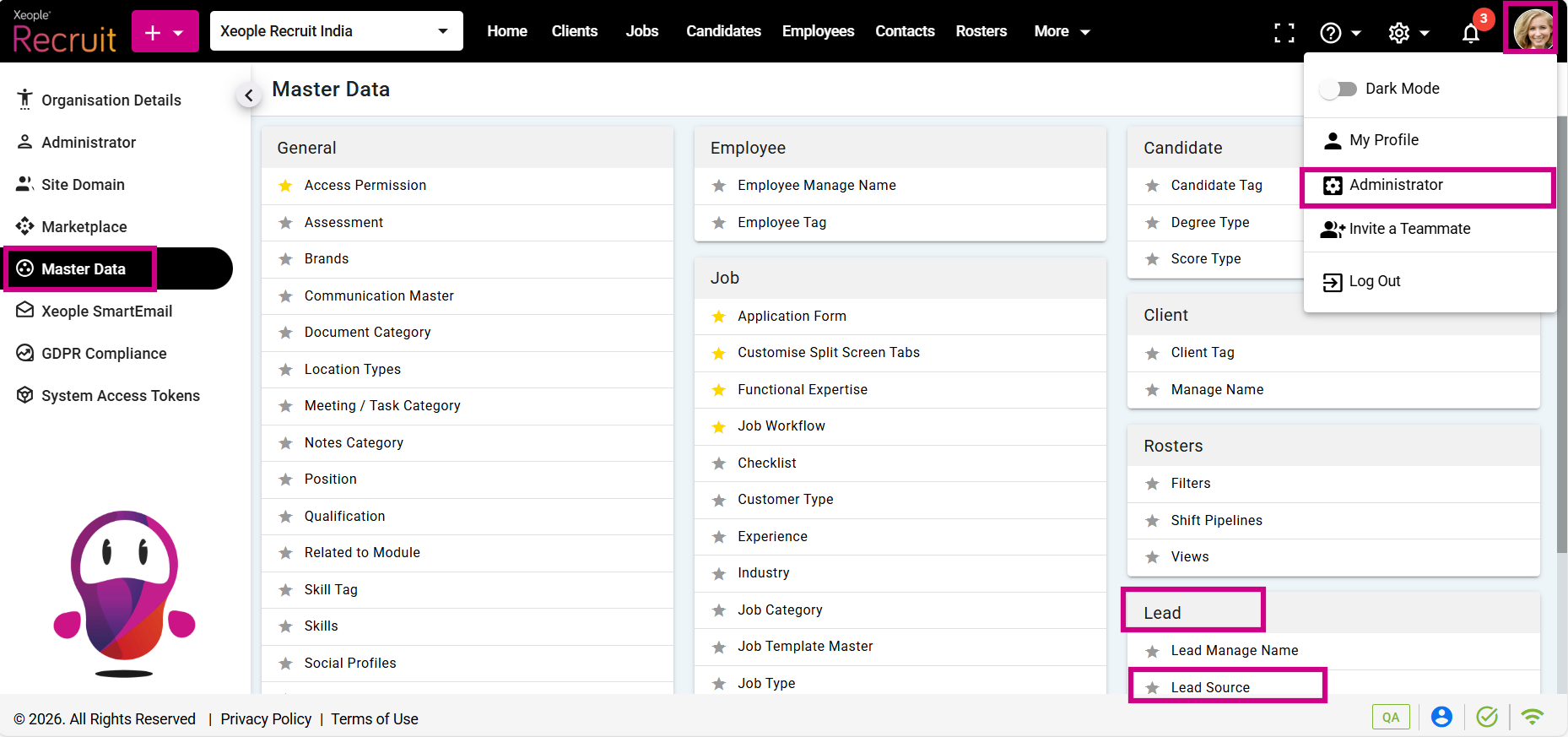The height and width of the screenshot is (737, 1568).
Task: Click the green checkmark status icon
Action: (1486, 717)
